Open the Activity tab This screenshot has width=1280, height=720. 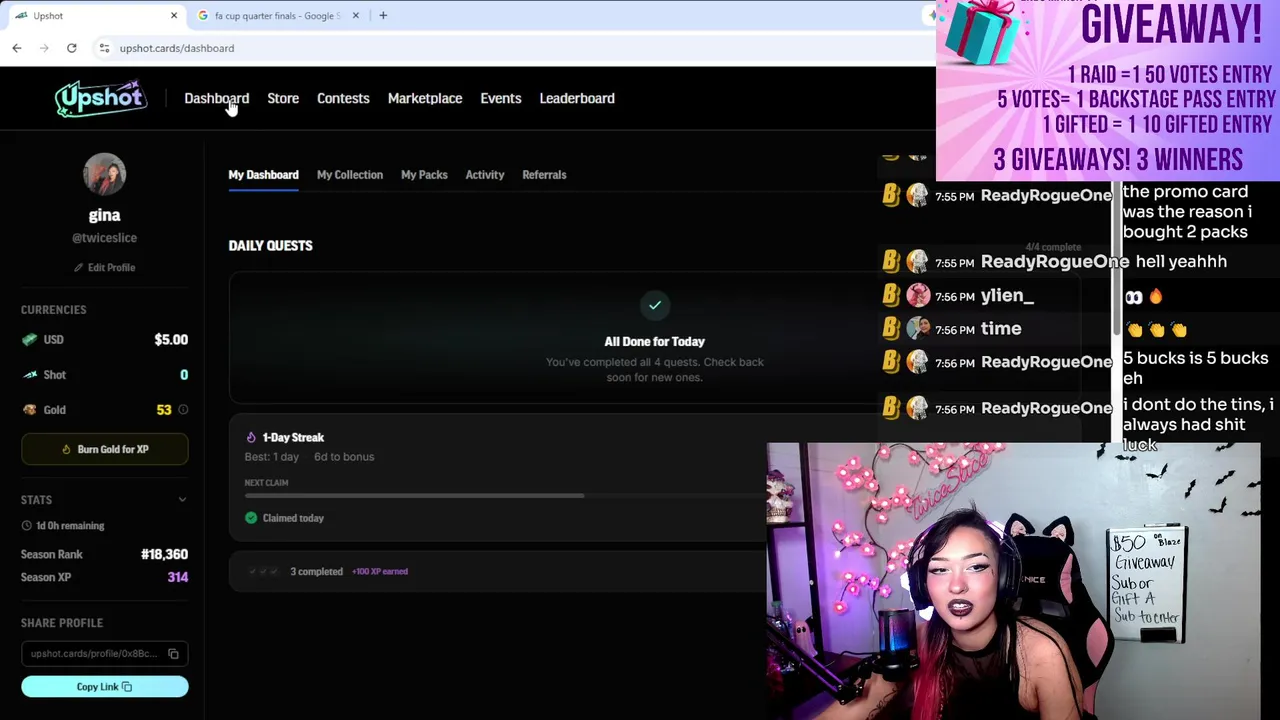click(x=485, y=175)
